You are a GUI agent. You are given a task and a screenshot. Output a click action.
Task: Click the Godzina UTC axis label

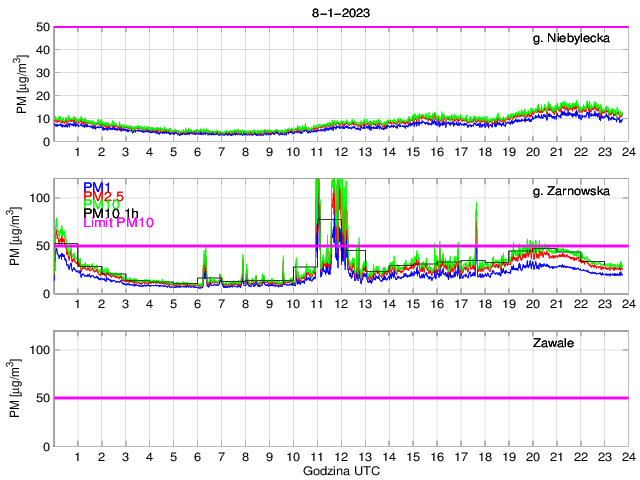point(340,470)
